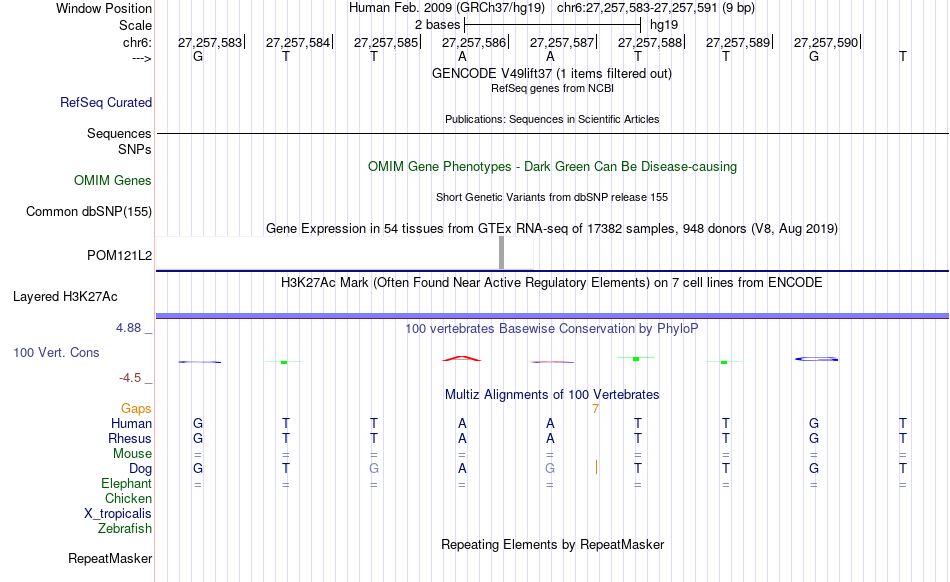Click the RefSeq Curated track label
The width and height of the screenshot is (950, 582).
coord(106,102)
